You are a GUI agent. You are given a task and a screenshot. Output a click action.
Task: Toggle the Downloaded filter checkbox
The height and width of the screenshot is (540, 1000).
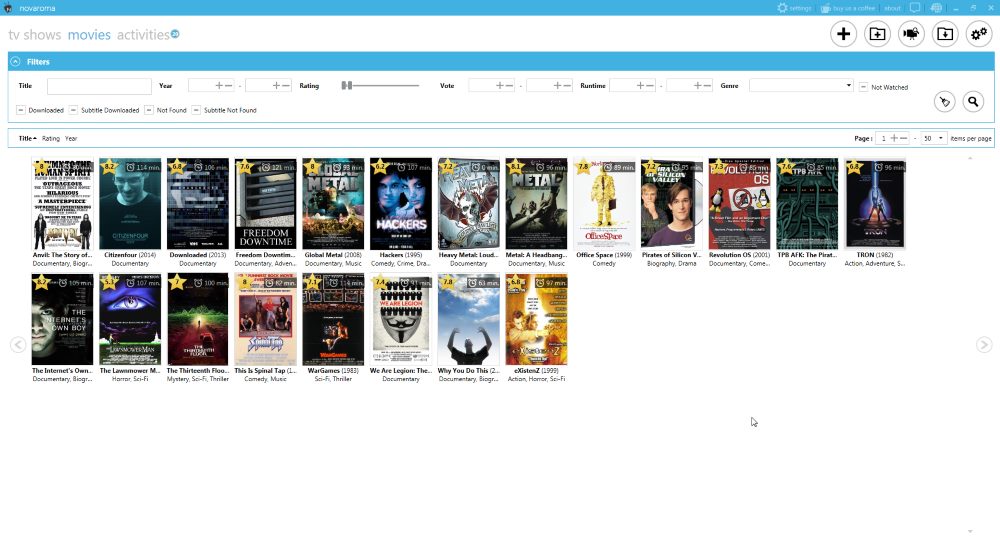pos(20,110)
